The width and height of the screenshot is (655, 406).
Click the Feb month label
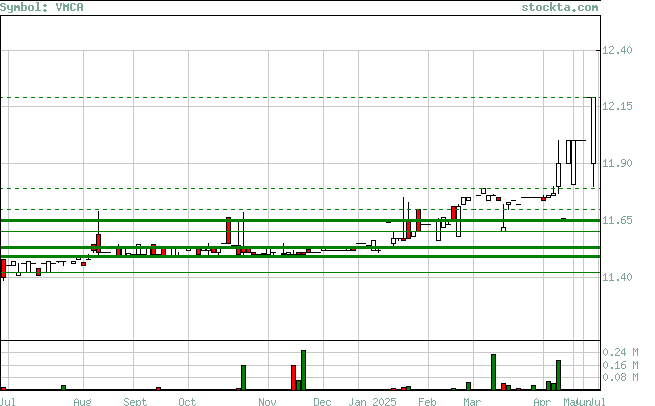(x=427, y=402)
